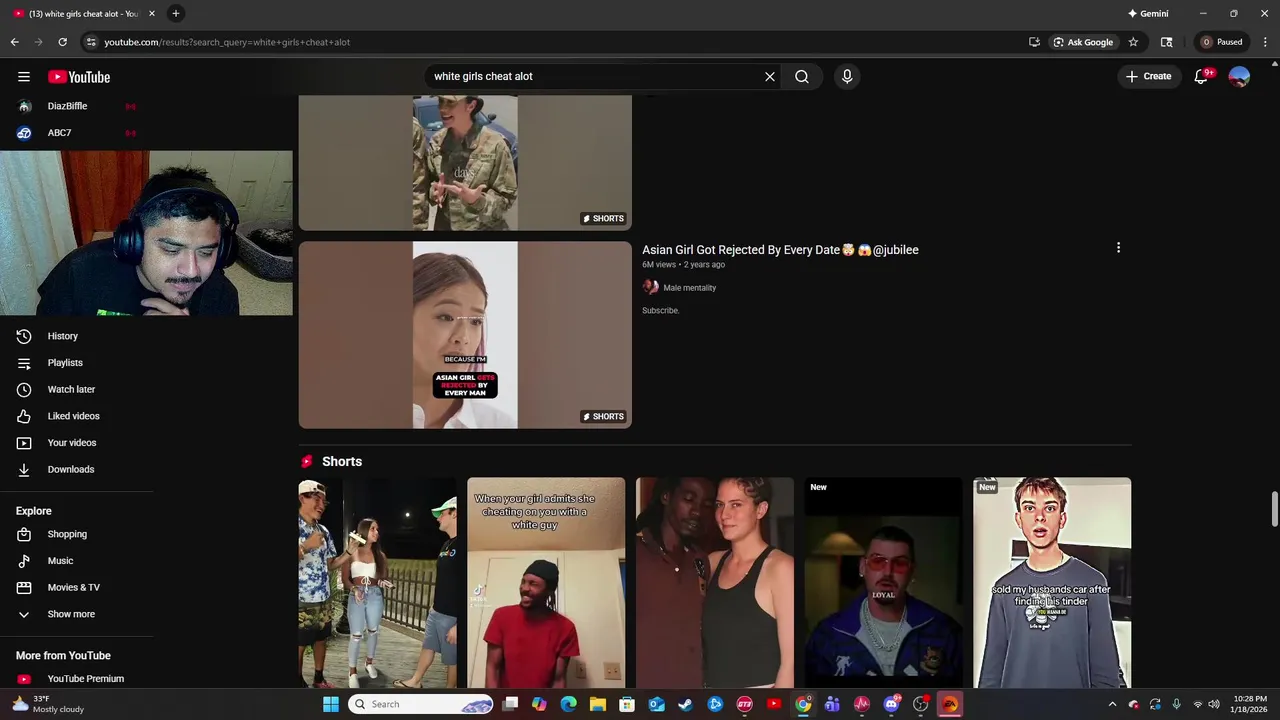Open short 'When your girl admits she cheating'
Viewport: 1280px width, 720px height.
[546, 582]
